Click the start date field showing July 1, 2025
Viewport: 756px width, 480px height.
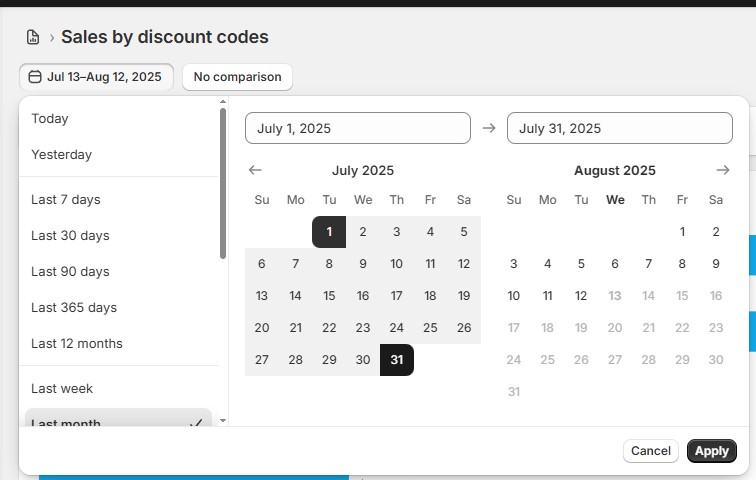coord(357,128)
